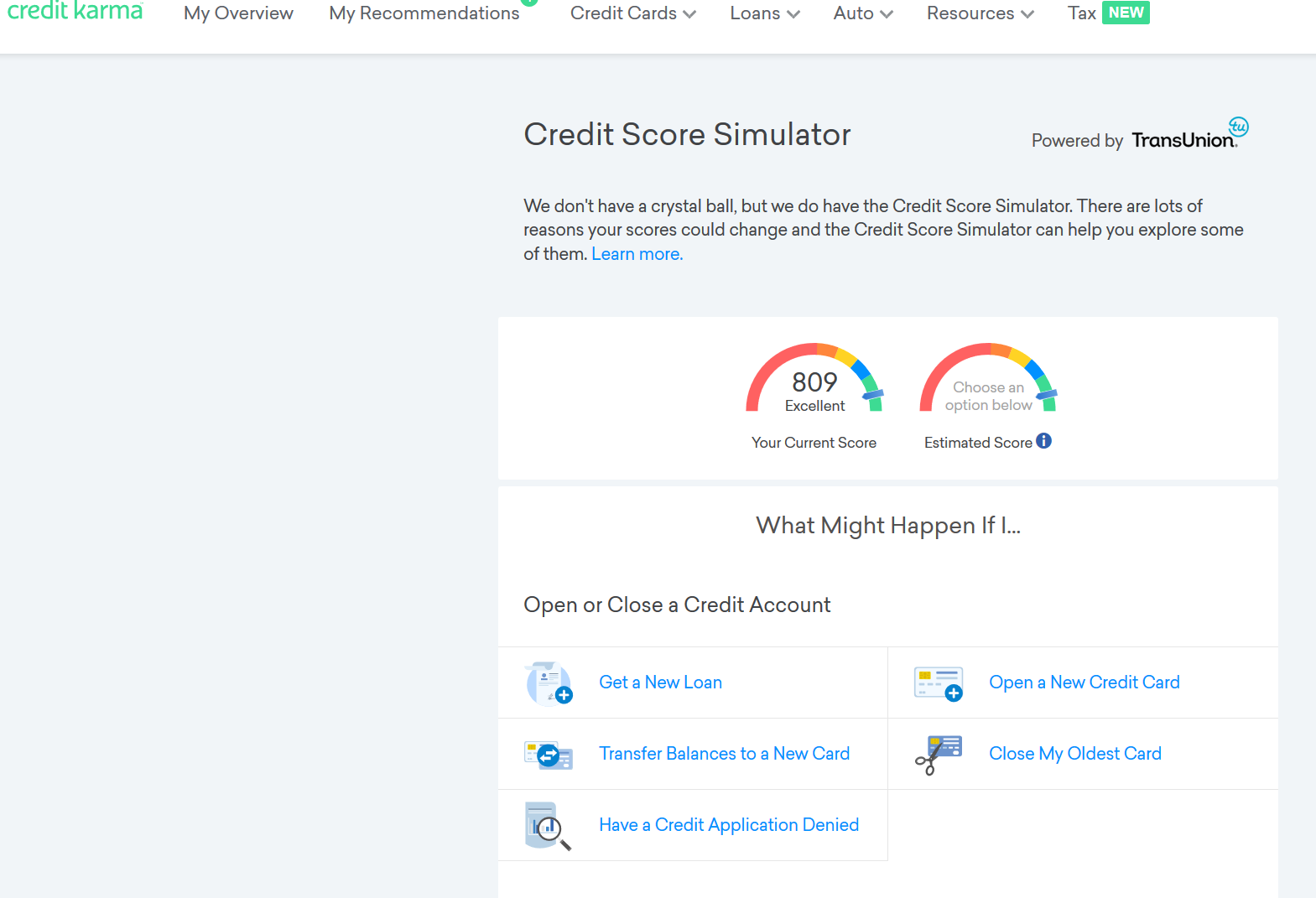Click the Credit Karma logo
Screen dimensions: 1316x898
coord(75,11)
